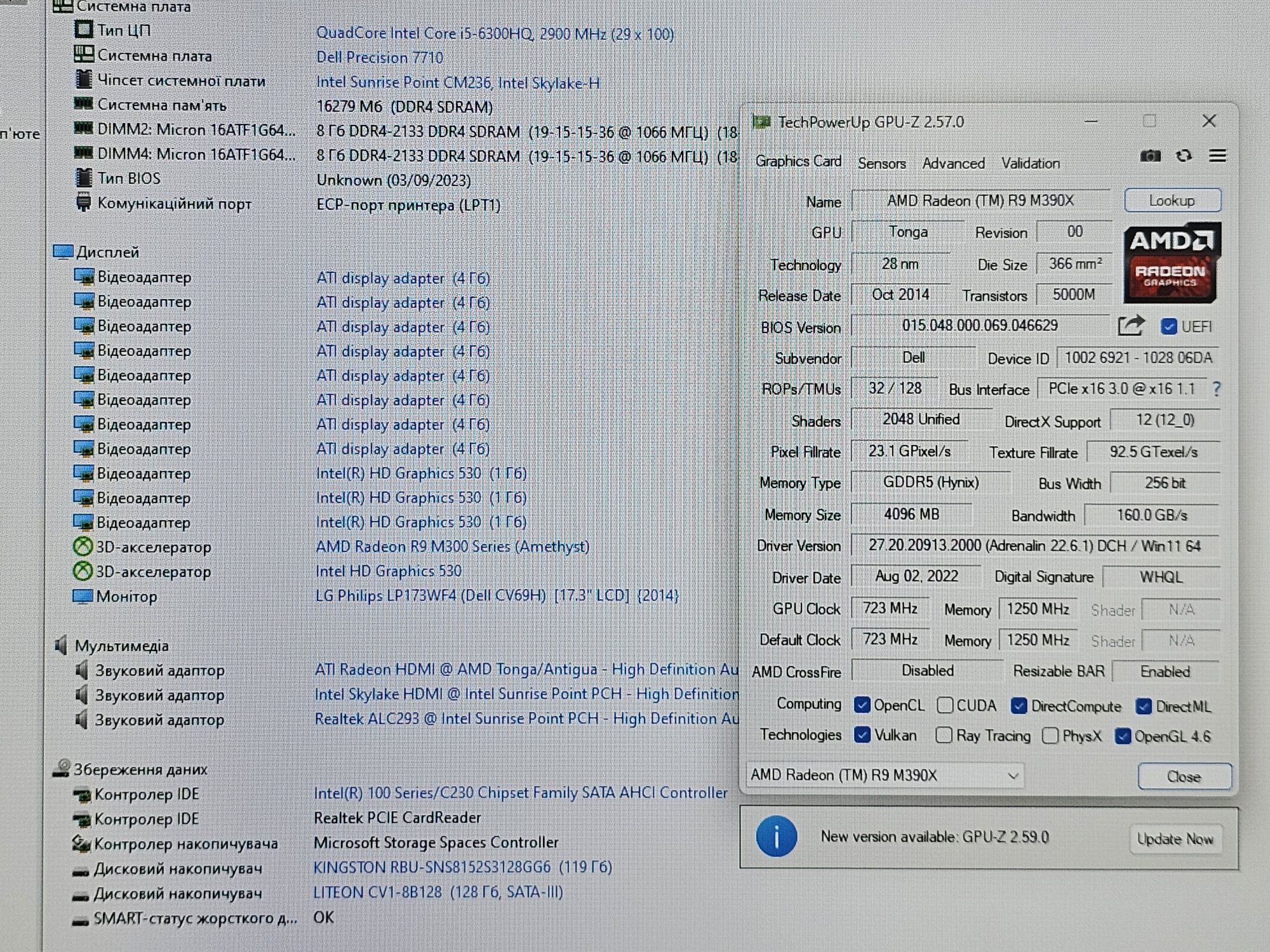This screenshot has width=1270, height=952.
Task: Click the Lookup button
Action: (1172, 201)
